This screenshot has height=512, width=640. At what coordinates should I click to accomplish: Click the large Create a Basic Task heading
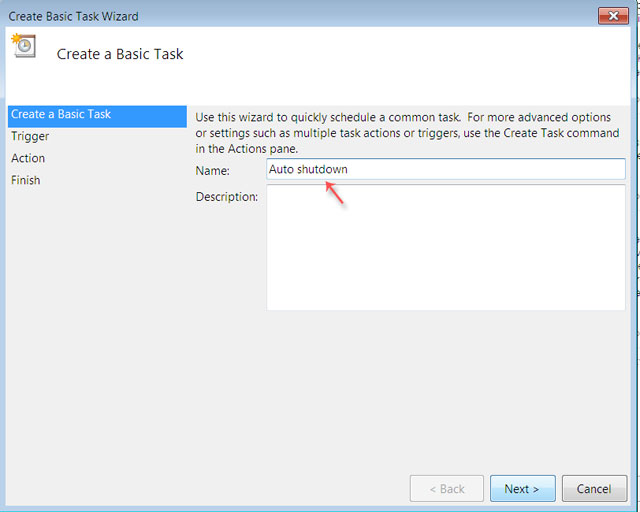(120, 54)
